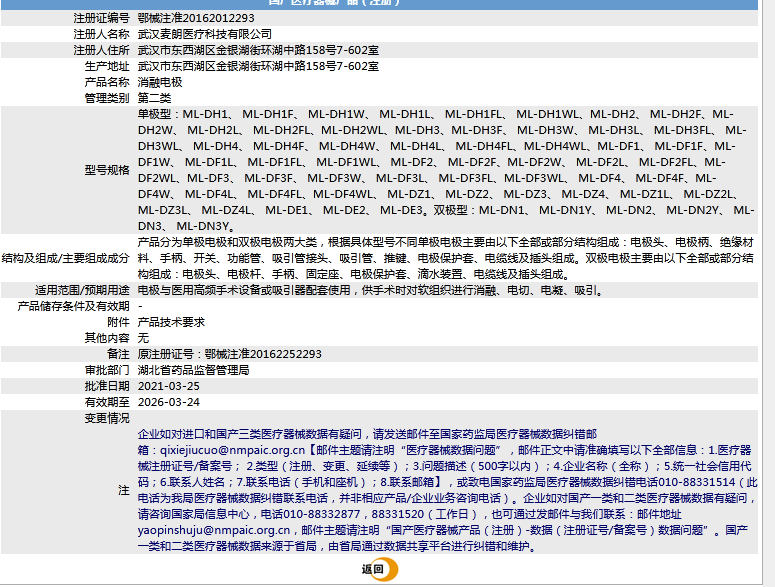775x587 pixels.
Task: Click the 附件 label
Action: [118, 322]
